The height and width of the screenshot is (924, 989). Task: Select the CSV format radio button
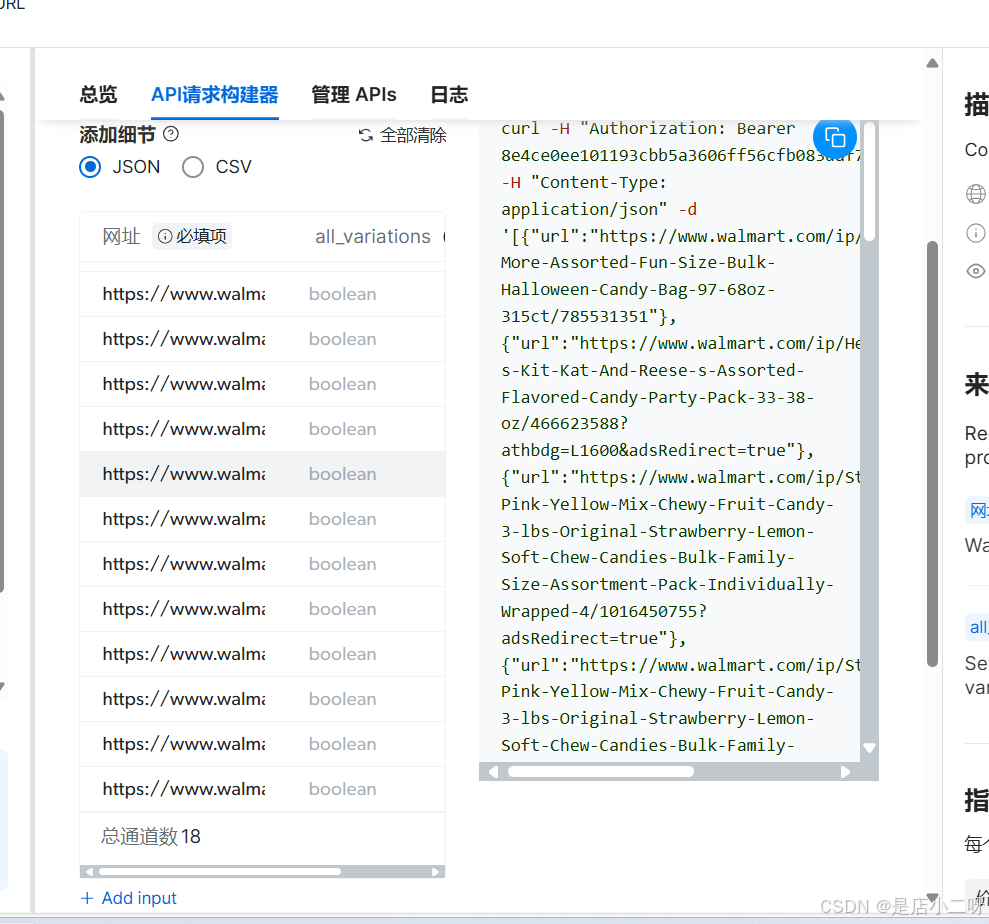193,167
